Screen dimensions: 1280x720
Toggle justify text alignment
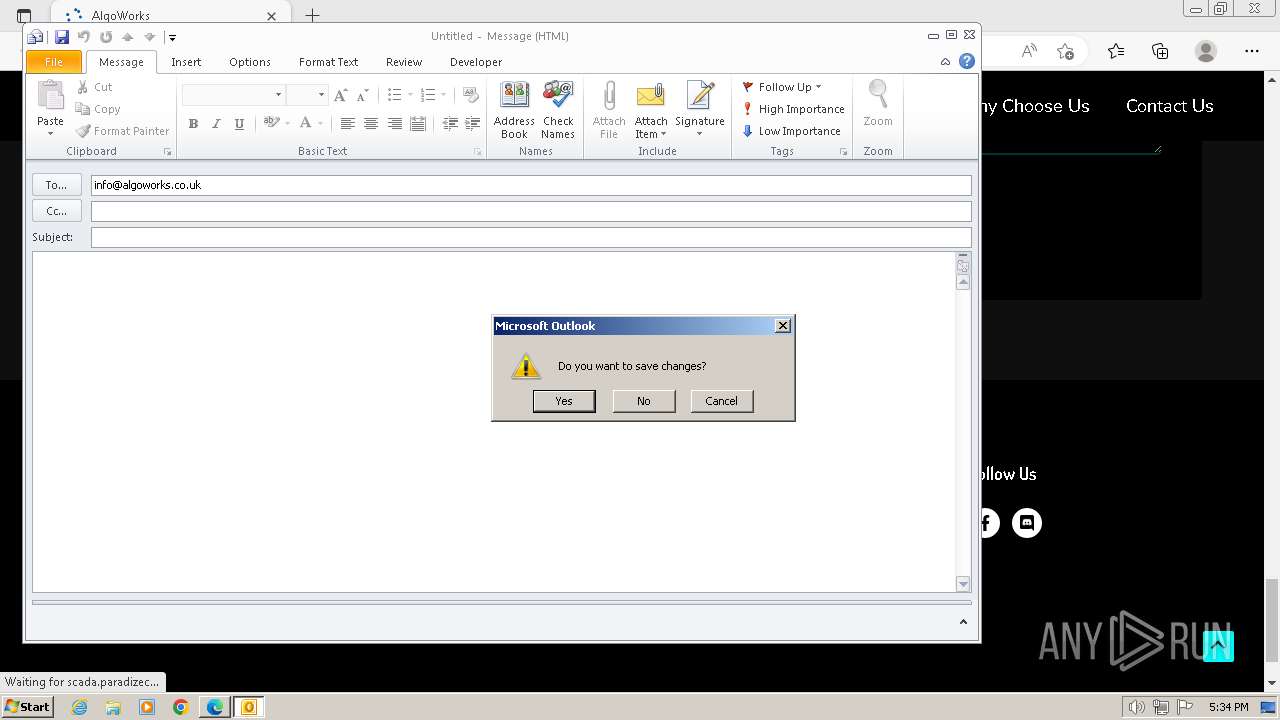point(418,124)
